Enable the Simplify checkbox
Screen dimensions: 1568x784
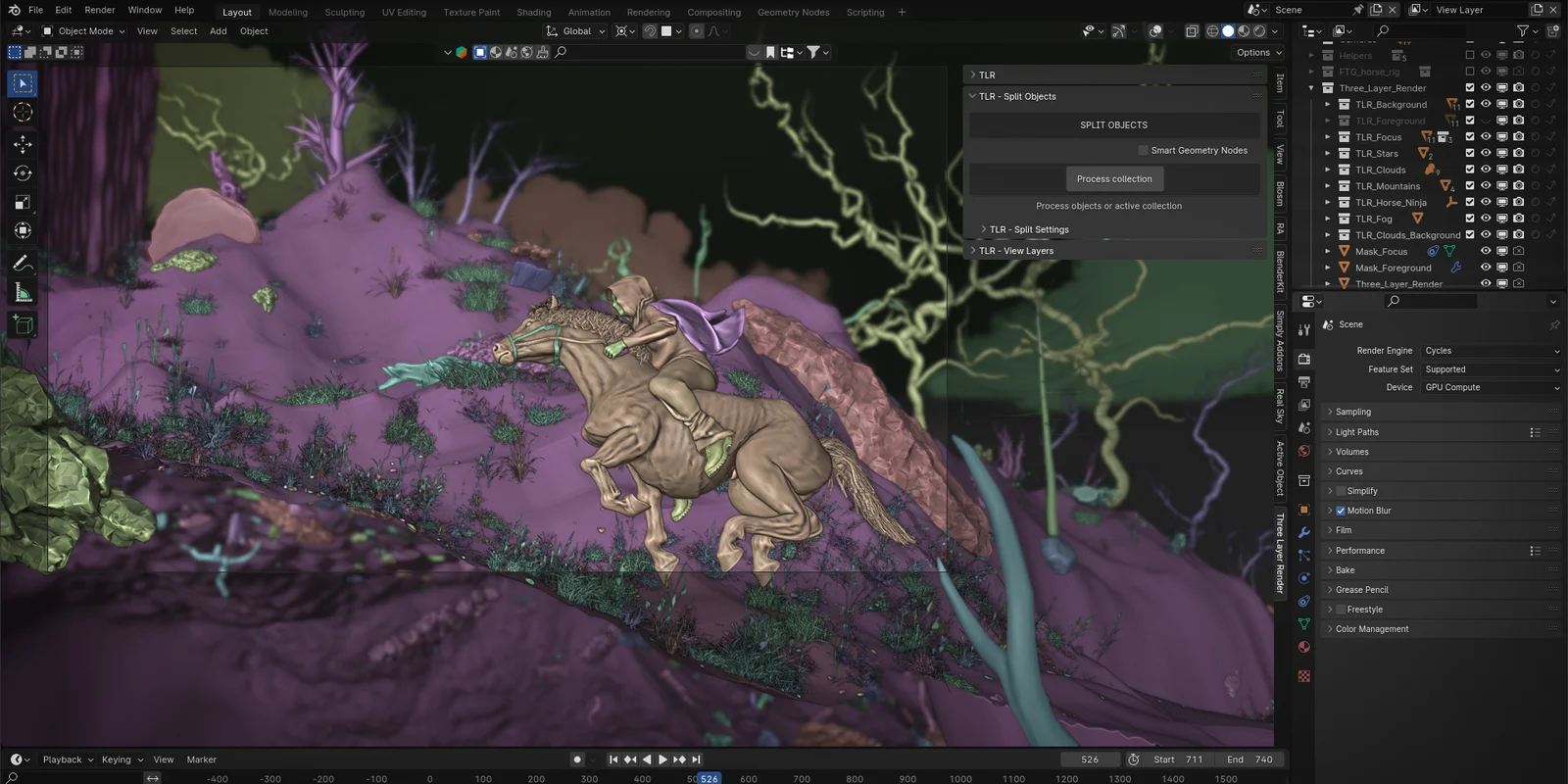point(1341,491)
